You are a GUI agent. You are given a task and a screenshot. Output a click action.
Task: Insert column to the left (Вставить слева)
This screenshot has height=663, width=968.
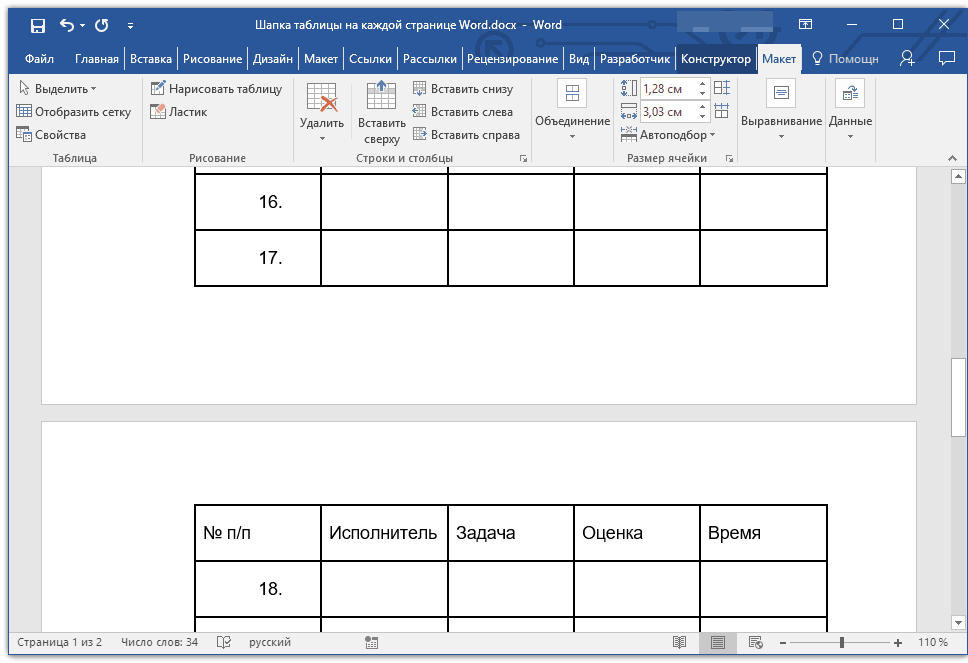(462, 112)
